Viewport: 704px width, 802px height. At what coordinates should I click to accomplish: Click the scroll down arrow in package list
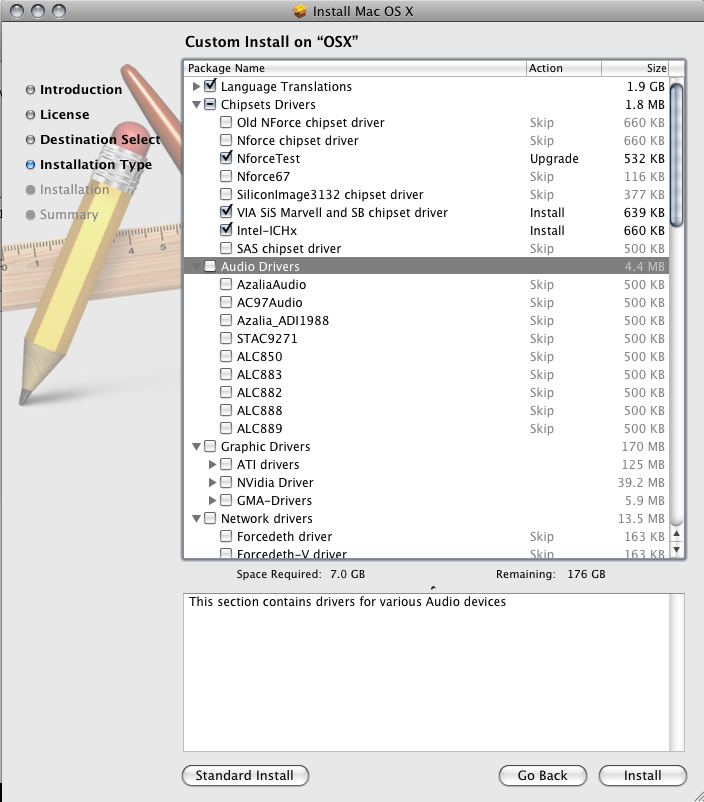pos(677,549)
